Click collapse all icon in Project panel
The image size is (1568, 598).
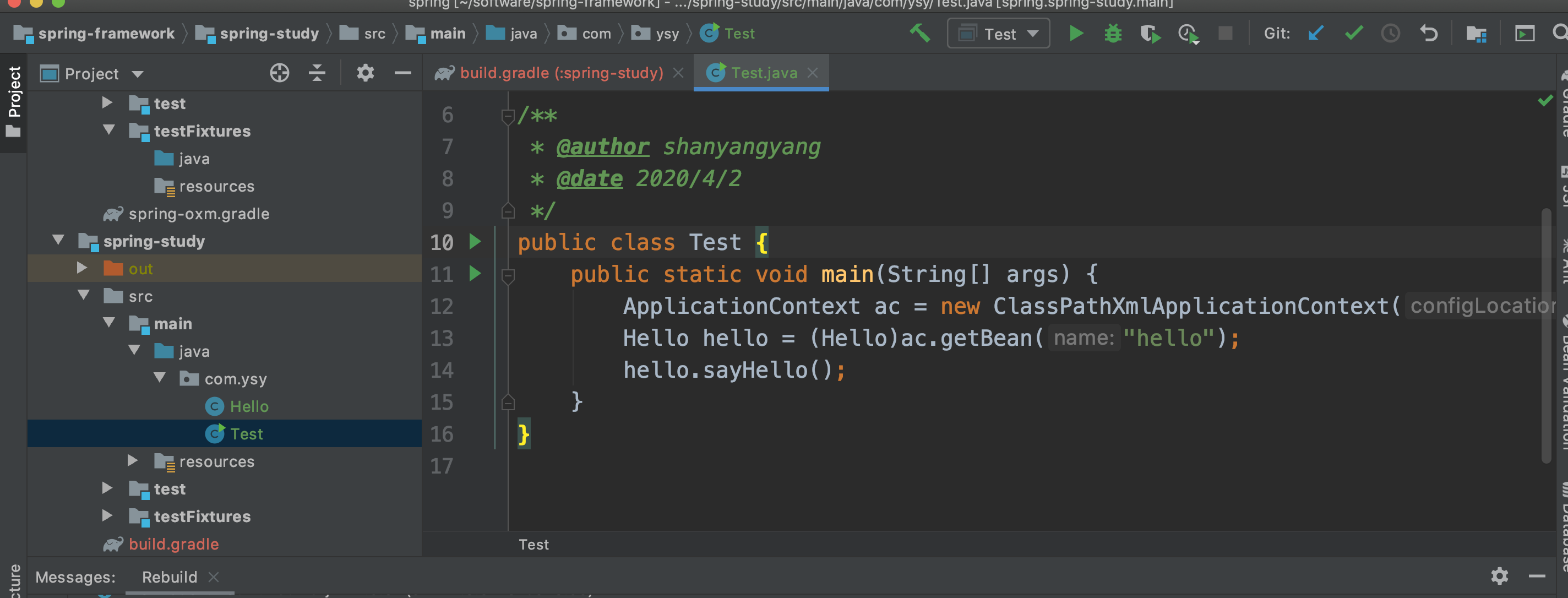click(317, 73)
